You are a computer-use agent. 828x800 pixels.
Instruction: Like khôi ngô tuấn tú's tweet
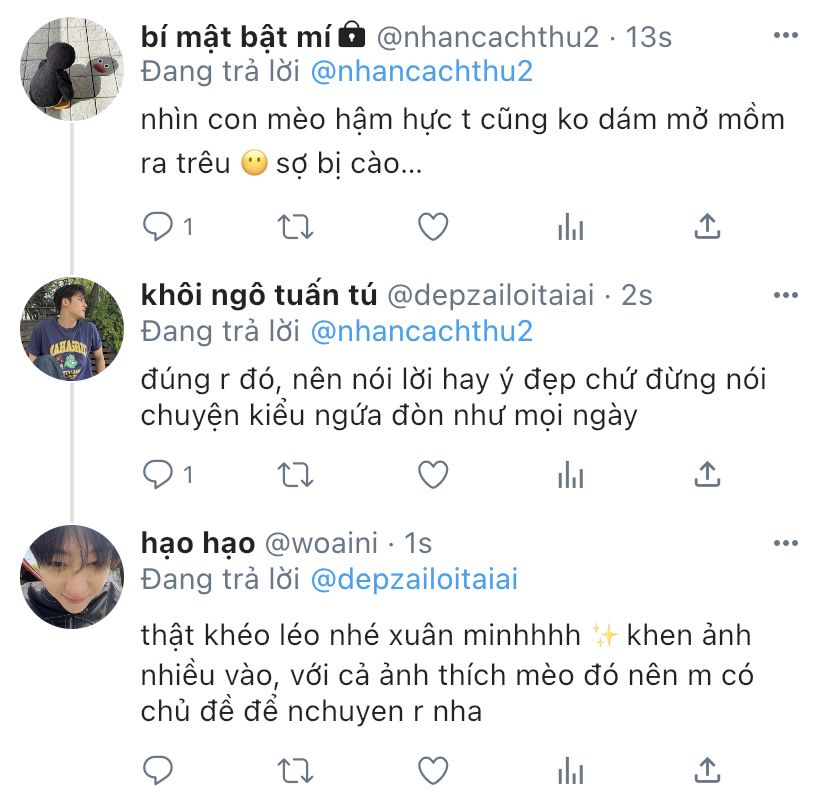[x=433, y=474]
